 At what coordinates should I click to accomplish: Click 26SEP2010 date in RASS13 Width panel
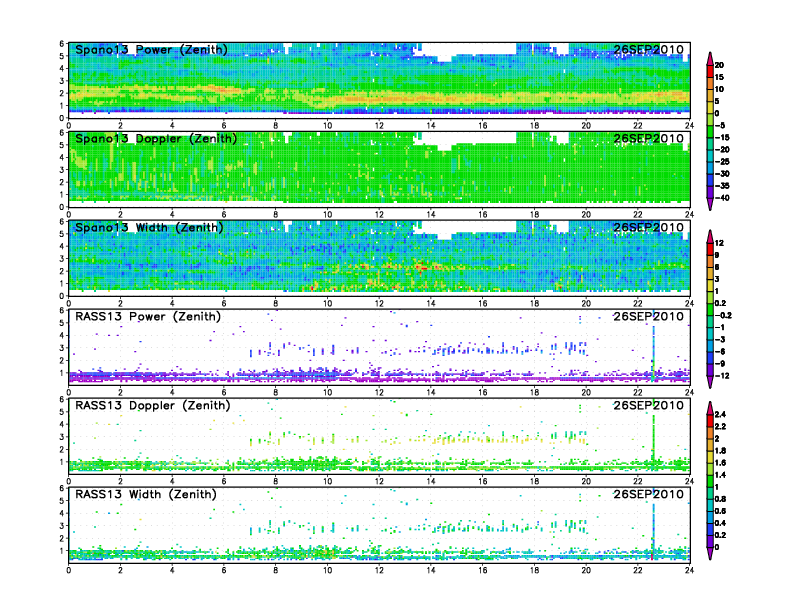tap(649, 494)
